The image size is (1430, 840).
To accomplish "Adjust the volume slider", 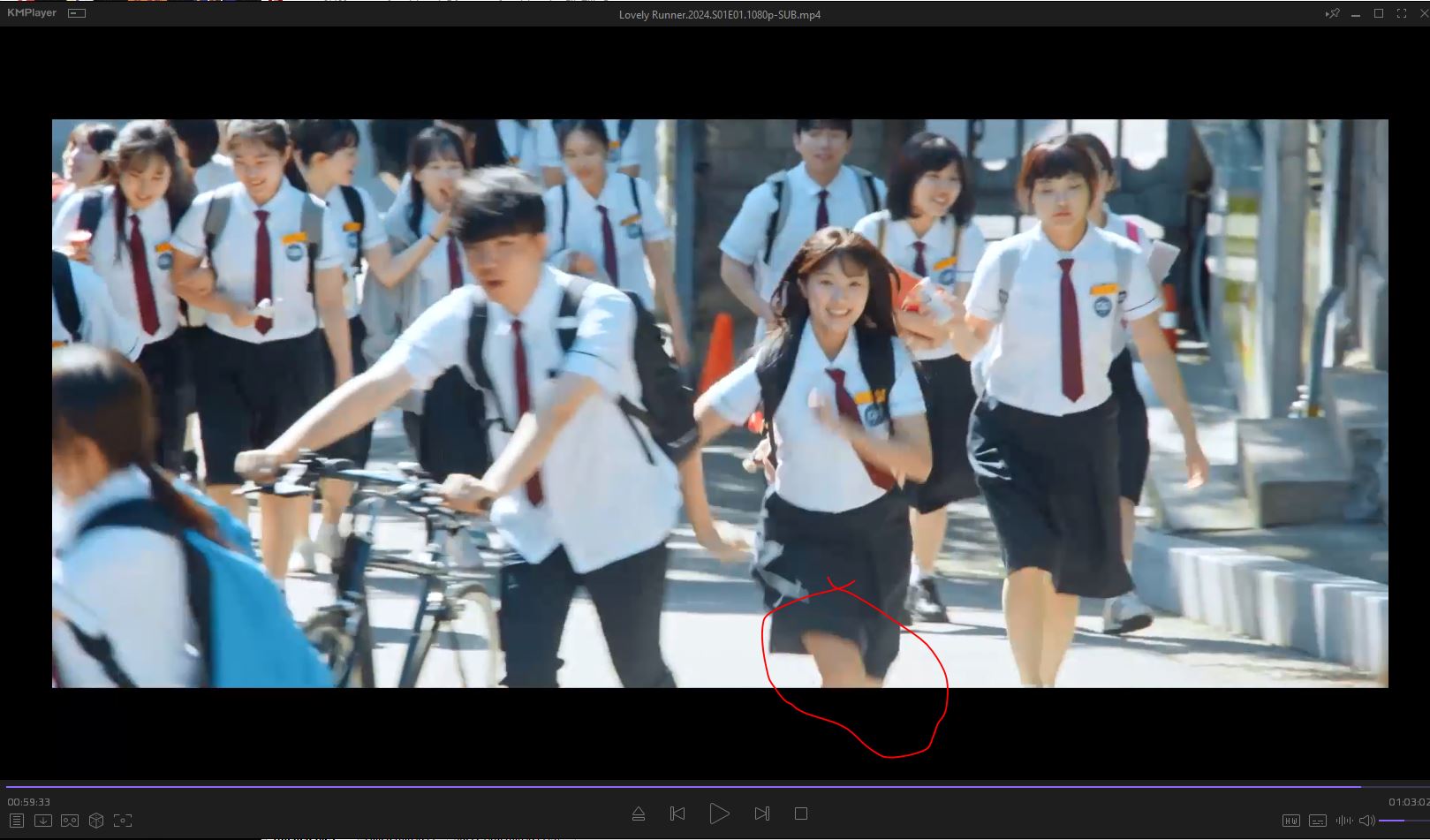I will [x=1403, y=821].
